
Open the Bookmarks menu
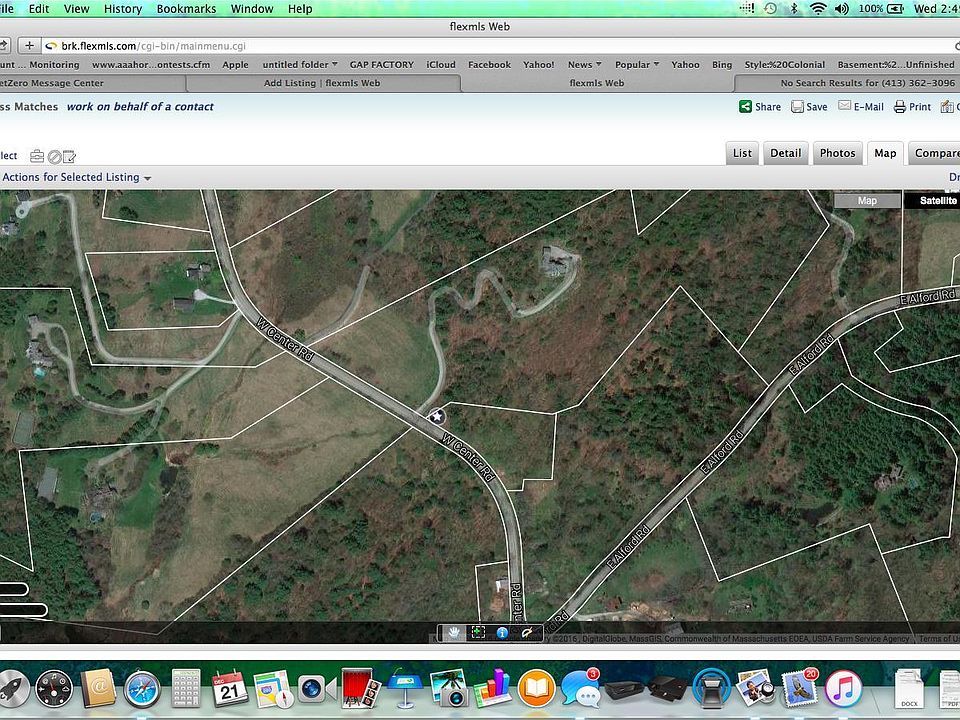pyautogui.click(x=186, y=9)
